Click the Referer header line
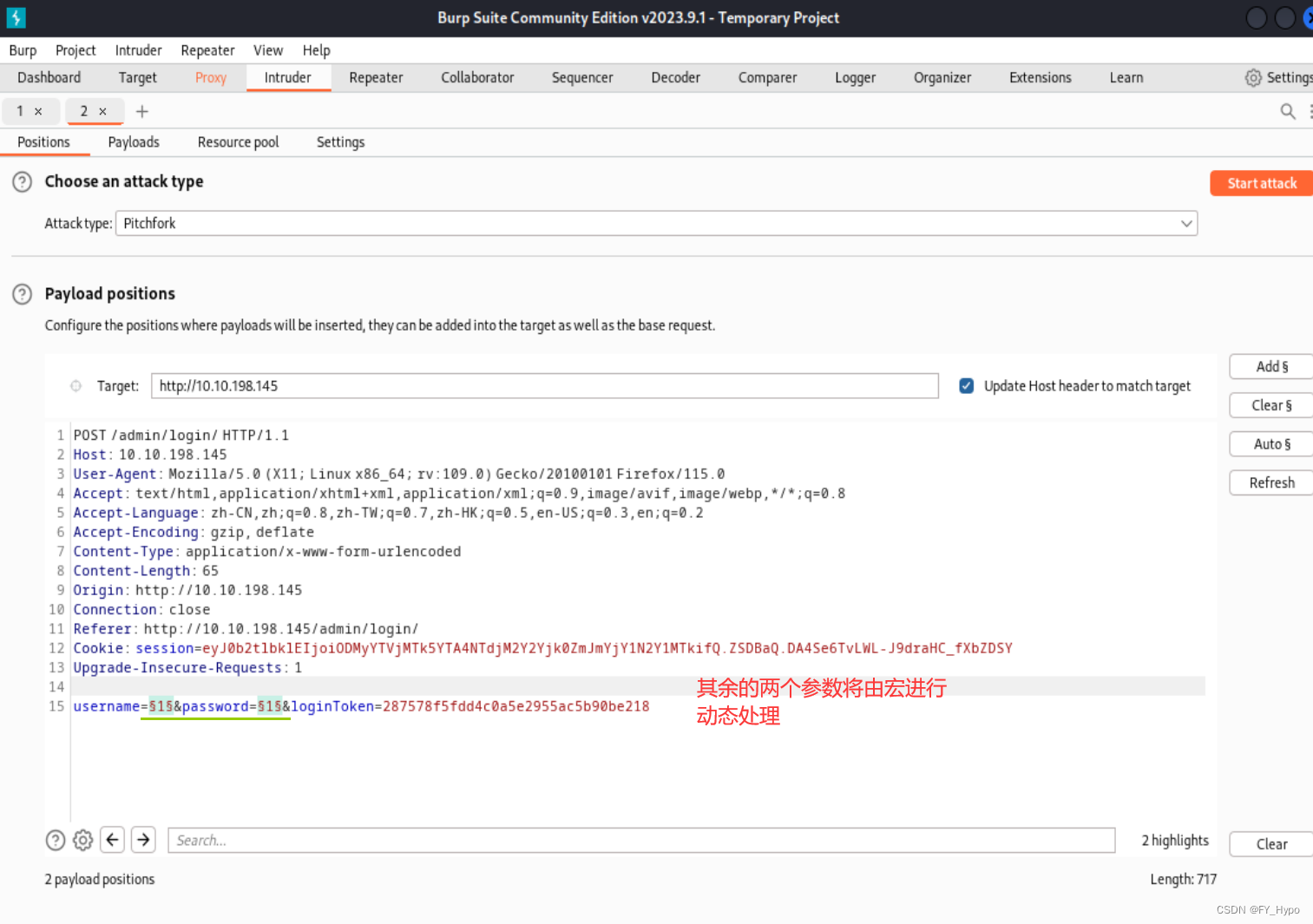This screenshot has width=1313, height=924. (246, 629)
